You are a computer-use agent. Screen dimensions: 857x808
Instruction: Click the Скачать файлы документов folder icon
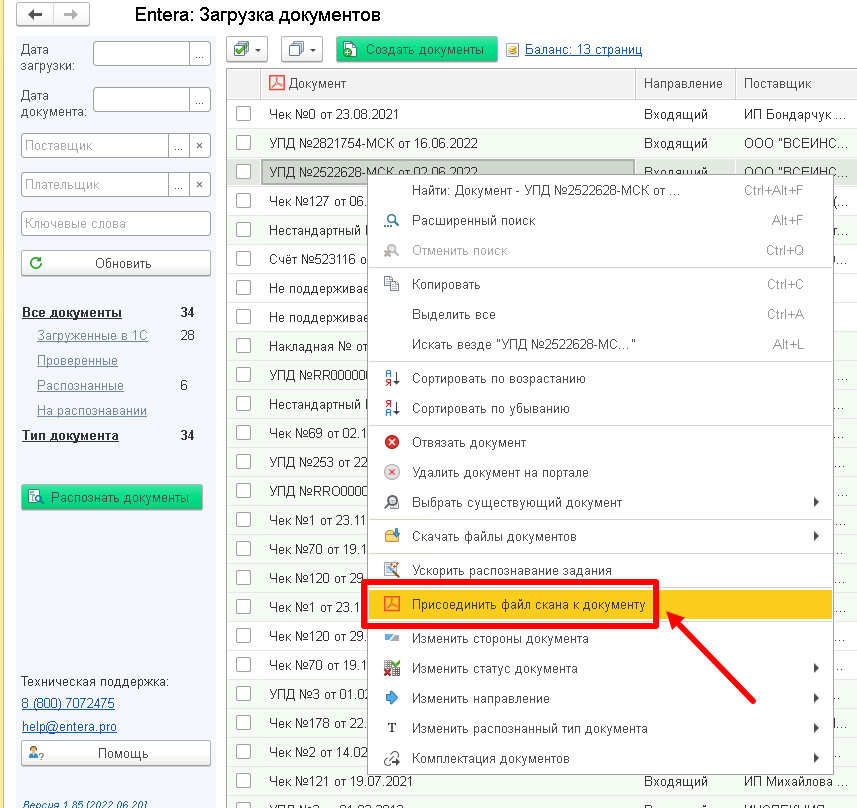pyautogui.click(x=392, y=536)
